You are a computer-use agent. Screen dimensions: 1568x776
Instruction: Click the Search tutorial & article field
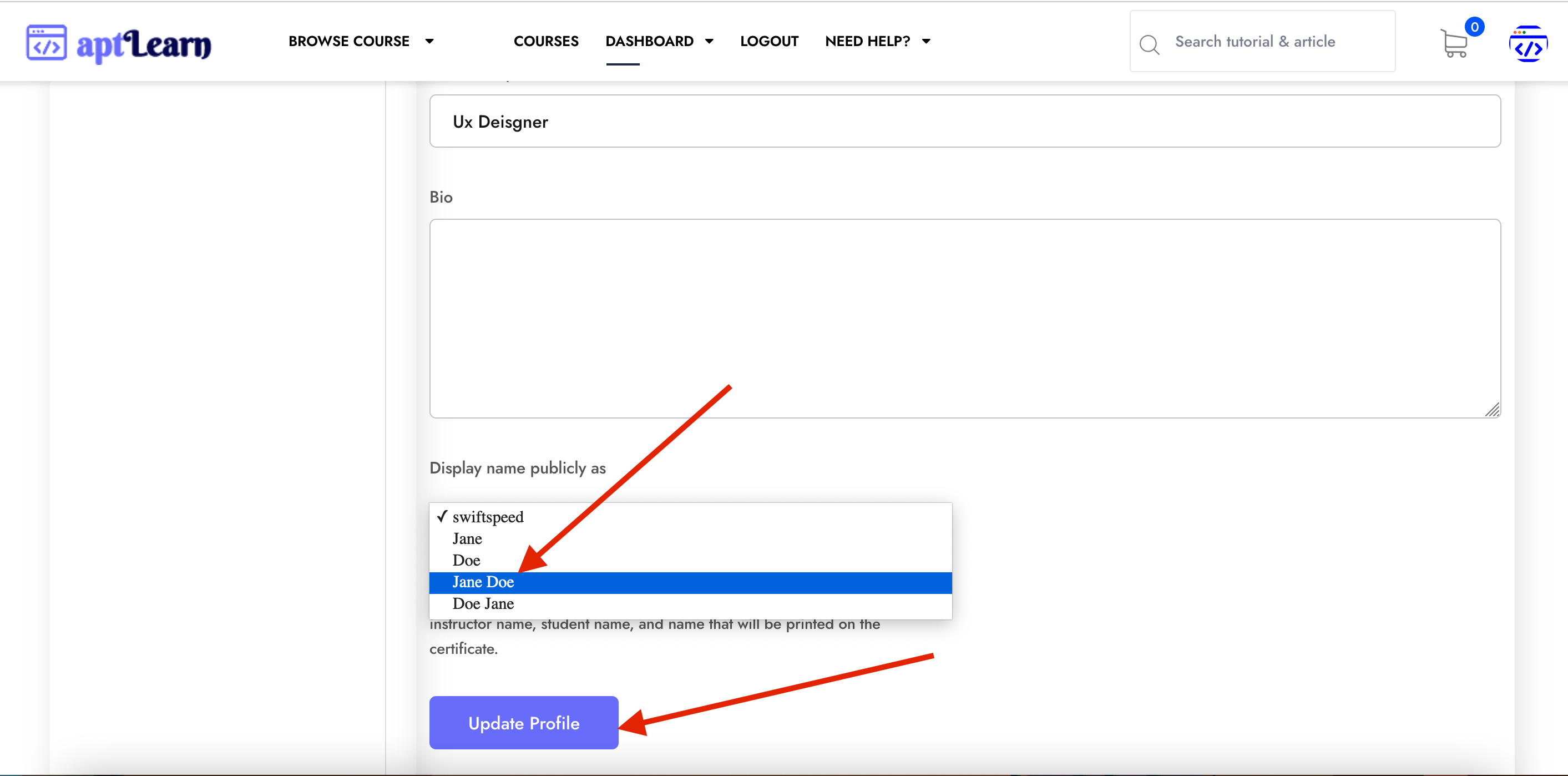1262,42
